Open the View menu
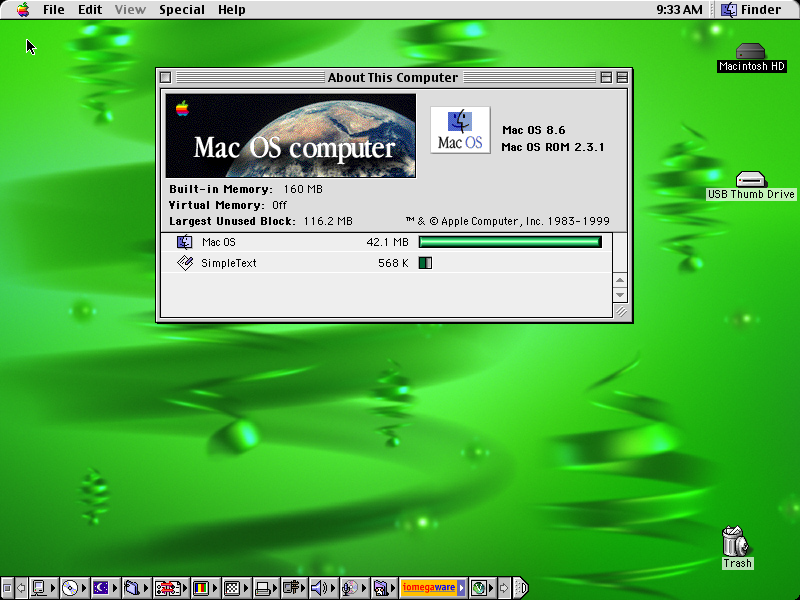 (130, 10)
